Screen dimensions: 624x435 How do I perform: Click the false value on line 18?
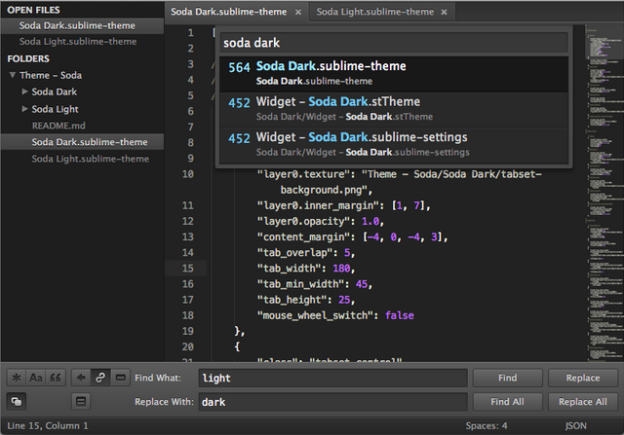(x=399, y=315)
